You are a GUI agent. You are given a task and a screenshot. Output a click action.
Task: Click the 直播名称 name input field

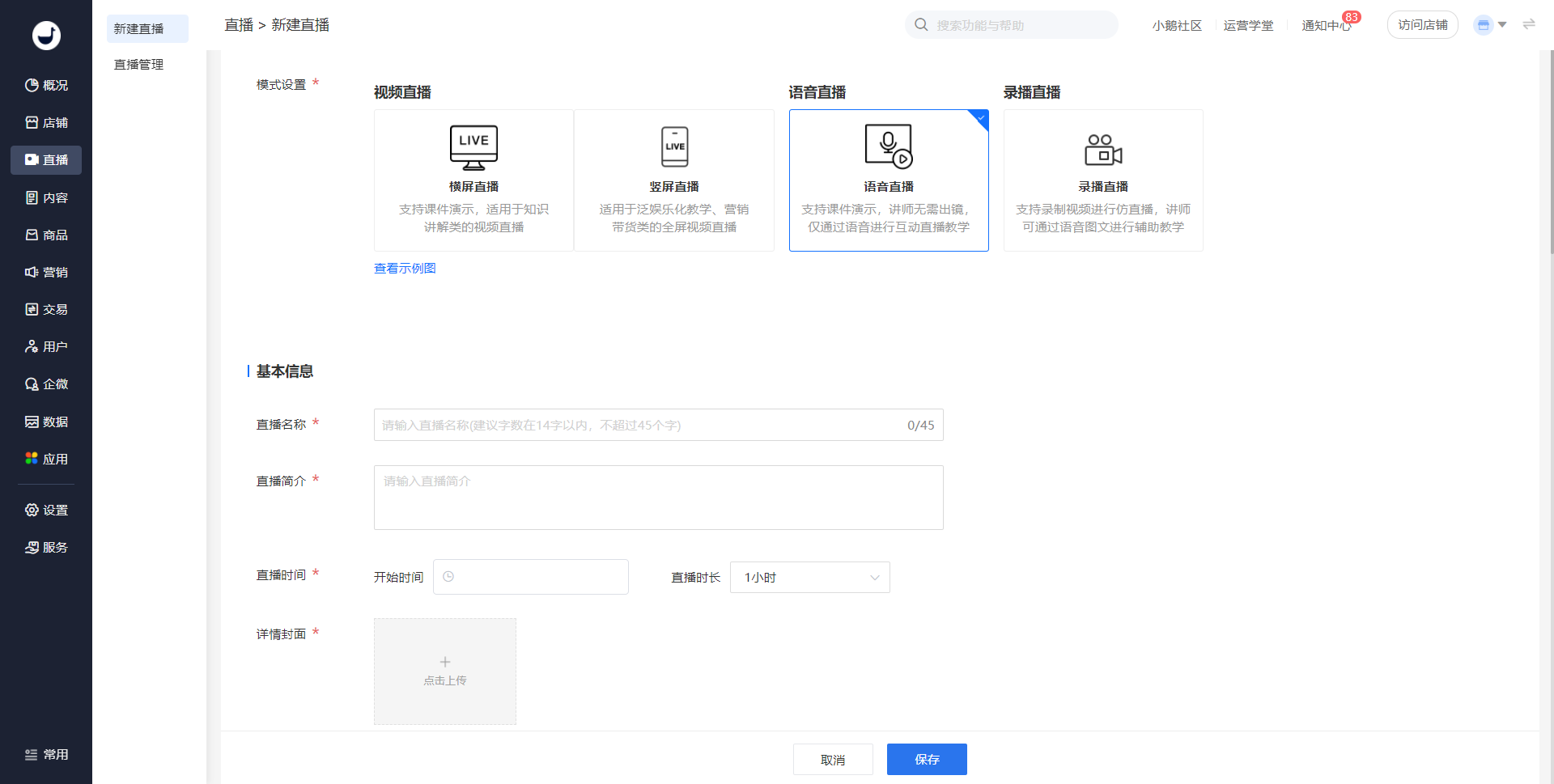click(x=639, y=426)
